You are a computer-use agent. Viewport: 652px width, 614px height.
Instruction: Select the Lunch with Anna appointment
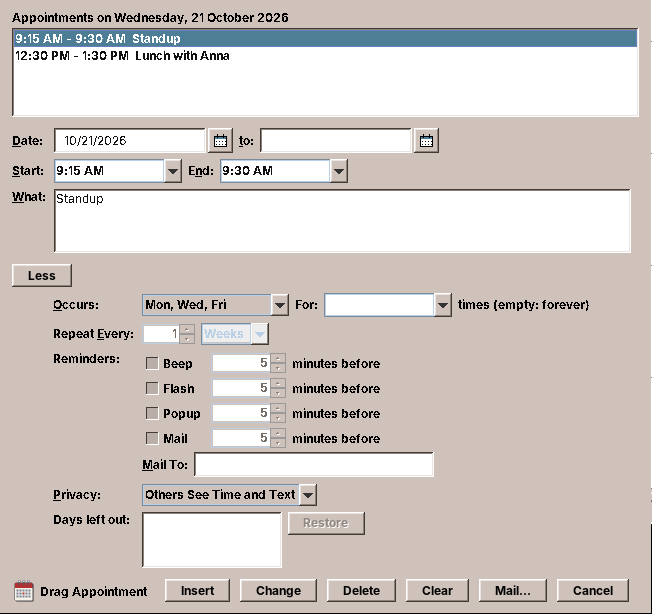325,56
